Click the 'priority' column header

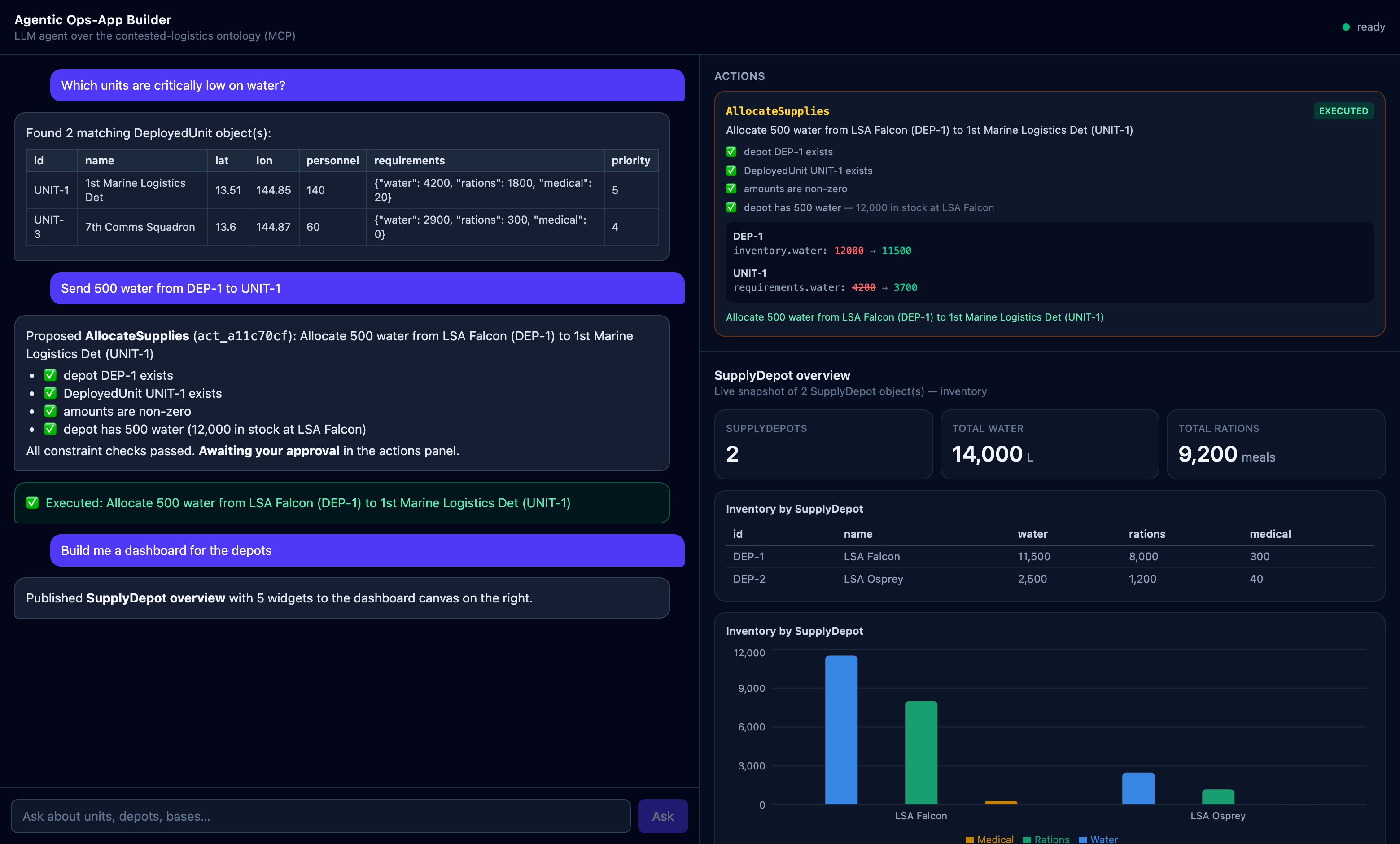click(x=631, y=160)
